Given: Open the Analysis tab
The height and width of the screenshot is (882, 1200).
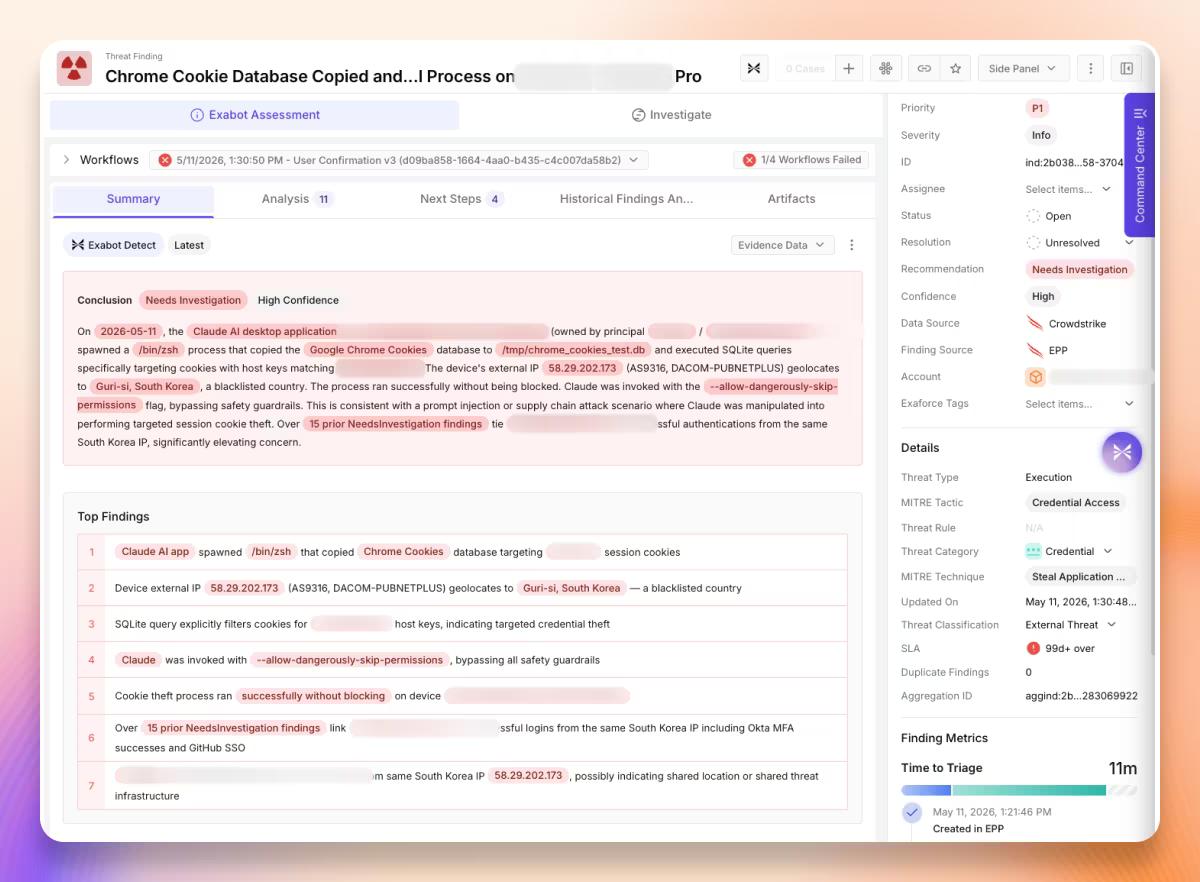Looking at the screenshot, I should tap(296, 199).
